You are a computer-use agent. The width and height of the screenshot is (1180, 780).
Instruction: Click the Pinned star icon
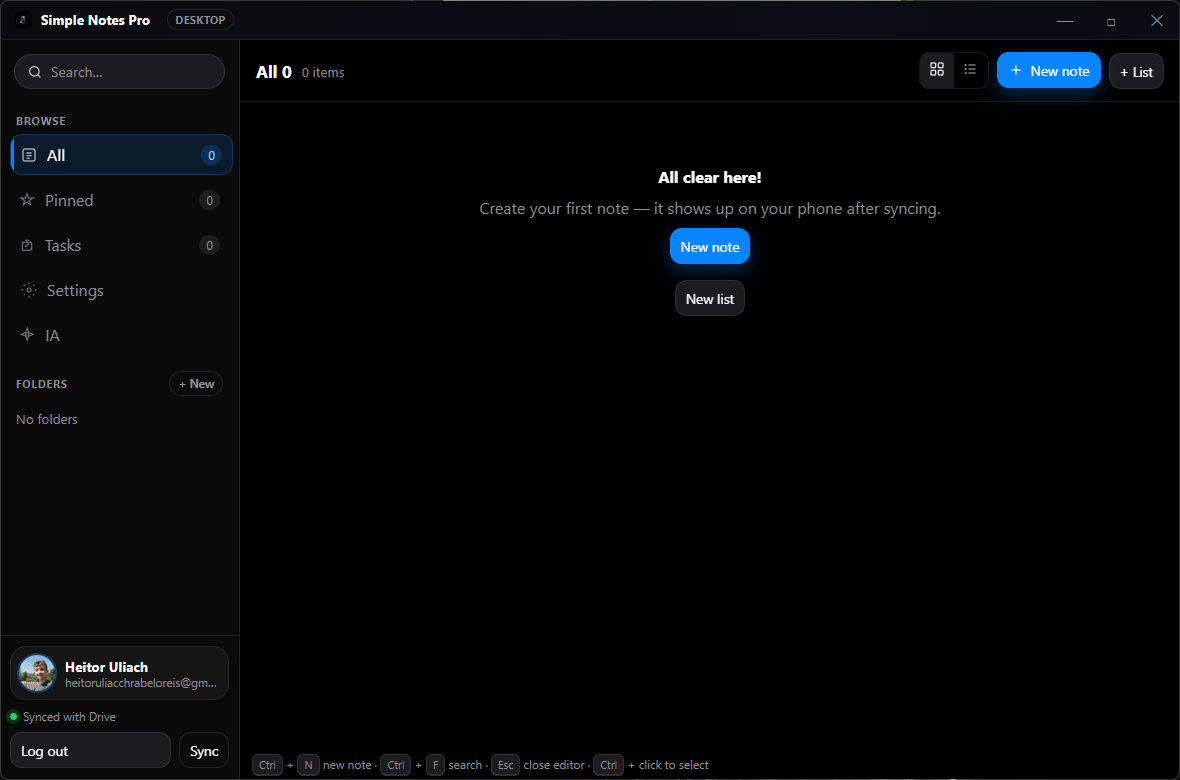pyautogui.click(x=27, y=200)
